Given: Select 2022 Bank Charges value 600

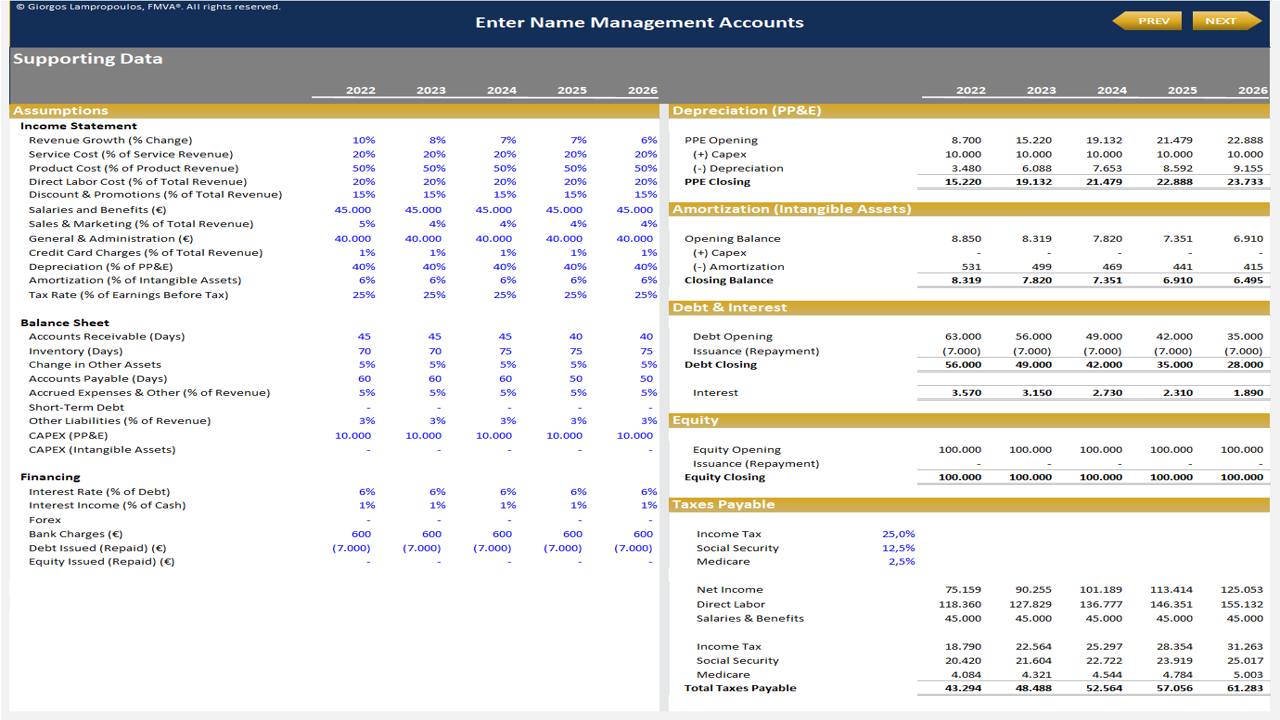Looking at the screenshot, I should pyautogui.click(x=361, y=534).
